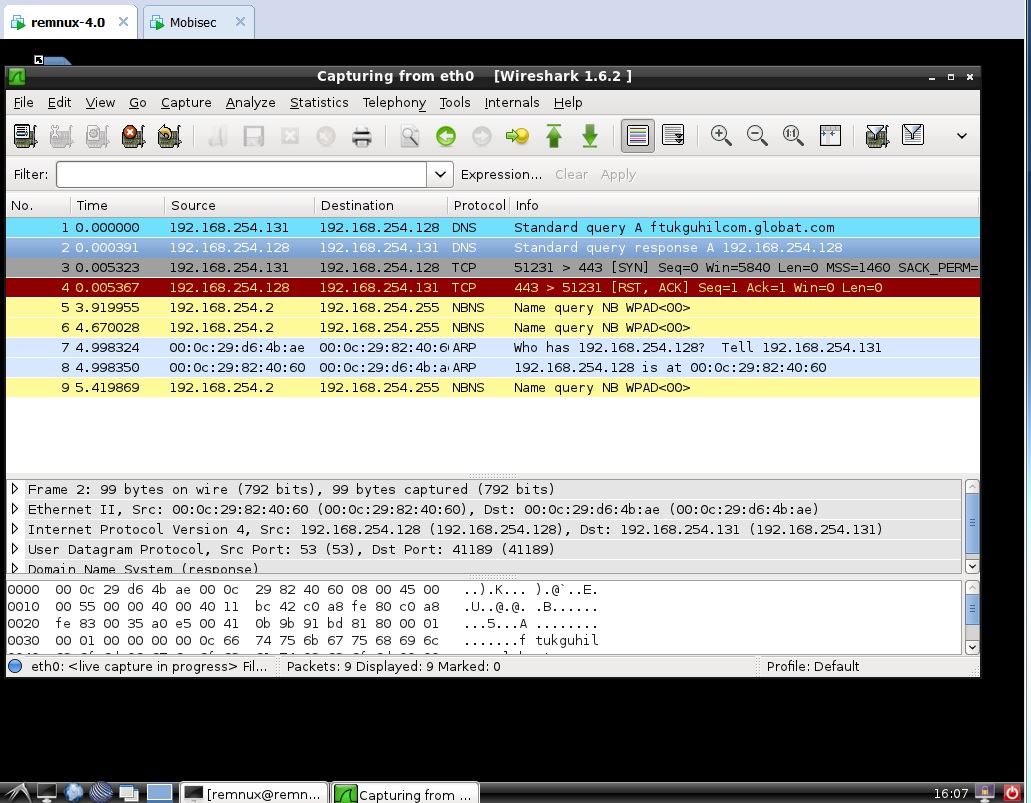Click the Print packets icon
1031x803 pixels.
tap(362, 136)
